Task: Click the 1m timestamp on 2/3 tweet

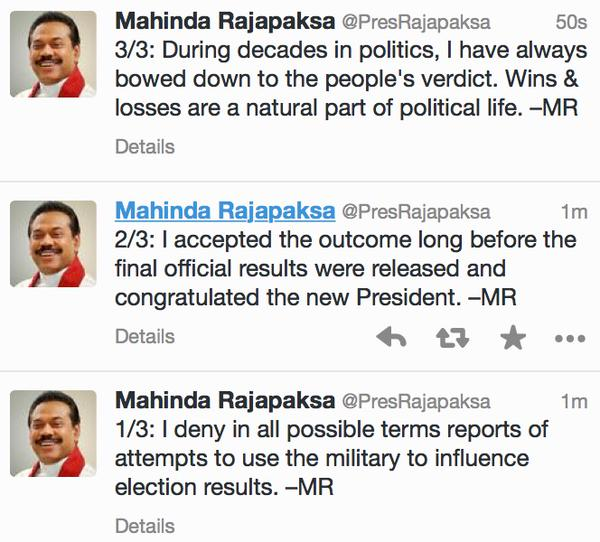Action: click(x=574, y=212)
